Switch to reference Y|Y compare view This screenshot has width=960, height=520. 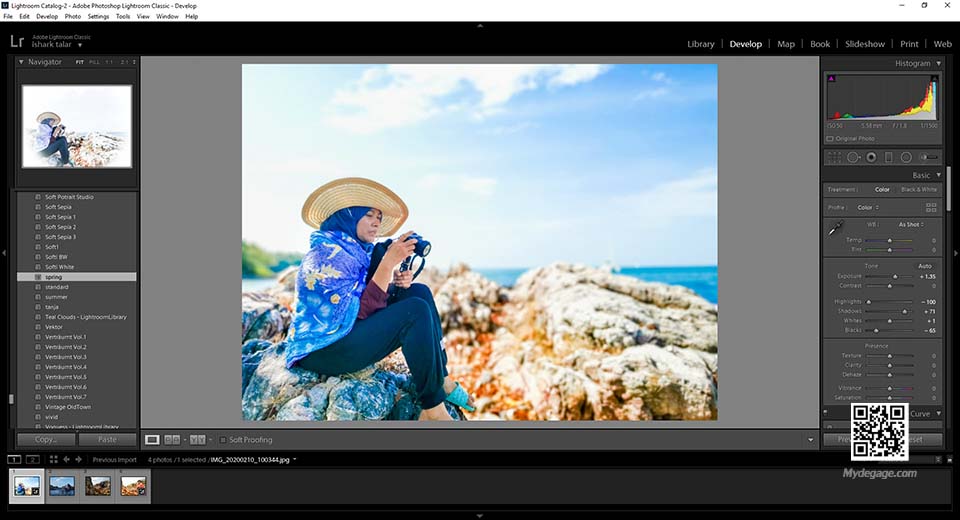point(197,440)
